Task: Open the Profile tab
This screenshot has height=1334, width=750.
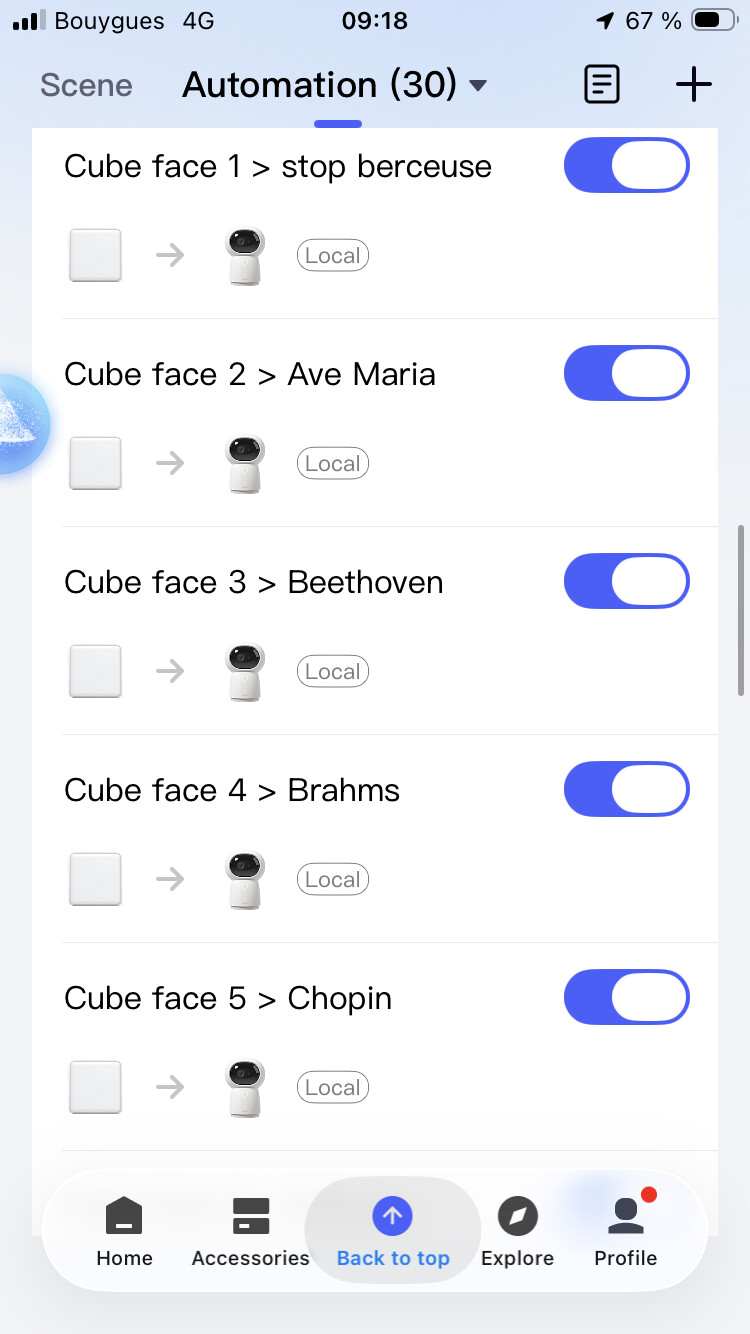Action: pos(626,1231)
